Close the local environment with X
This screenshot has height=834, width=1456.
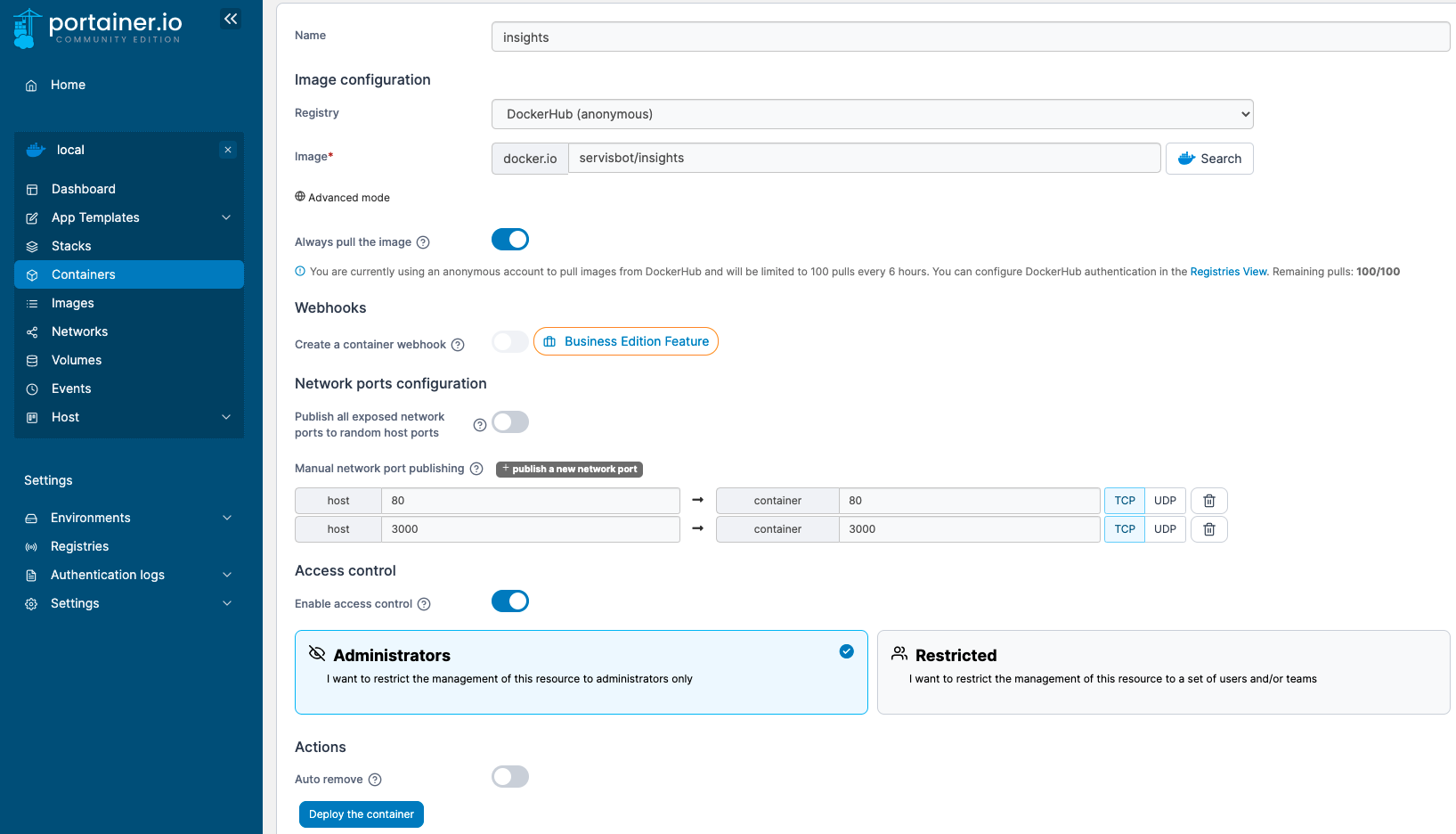click(228, 150)
